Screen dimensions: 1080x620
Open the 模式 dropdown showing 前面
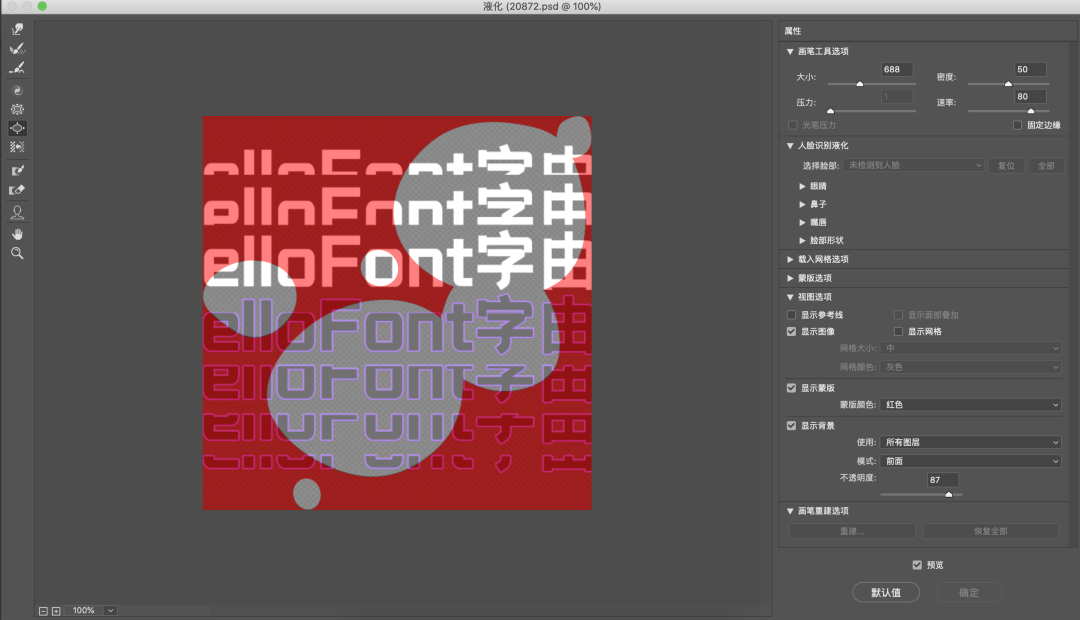(969, 461)
